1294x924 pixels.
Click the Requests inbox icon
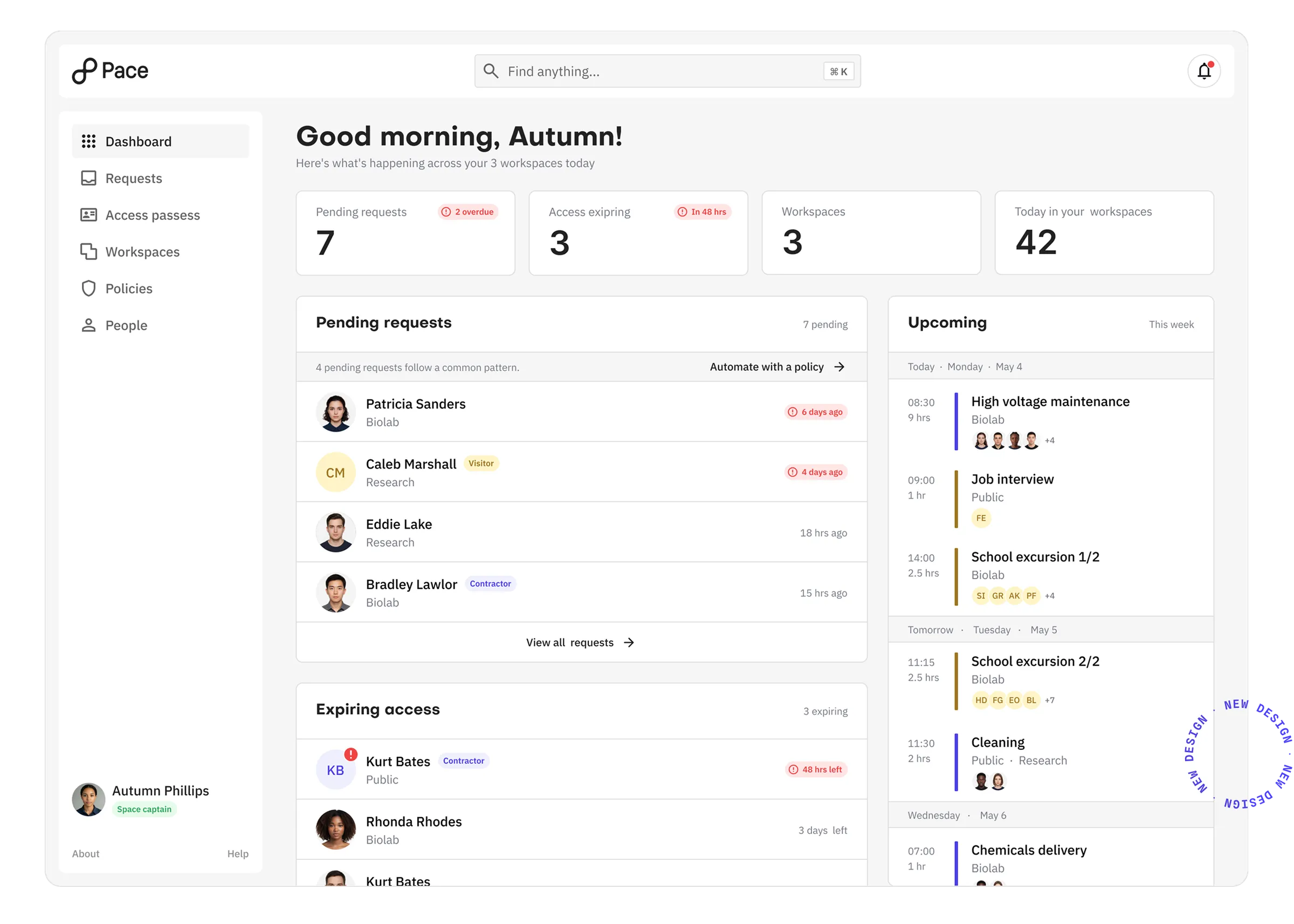click(x=88, y=178)
